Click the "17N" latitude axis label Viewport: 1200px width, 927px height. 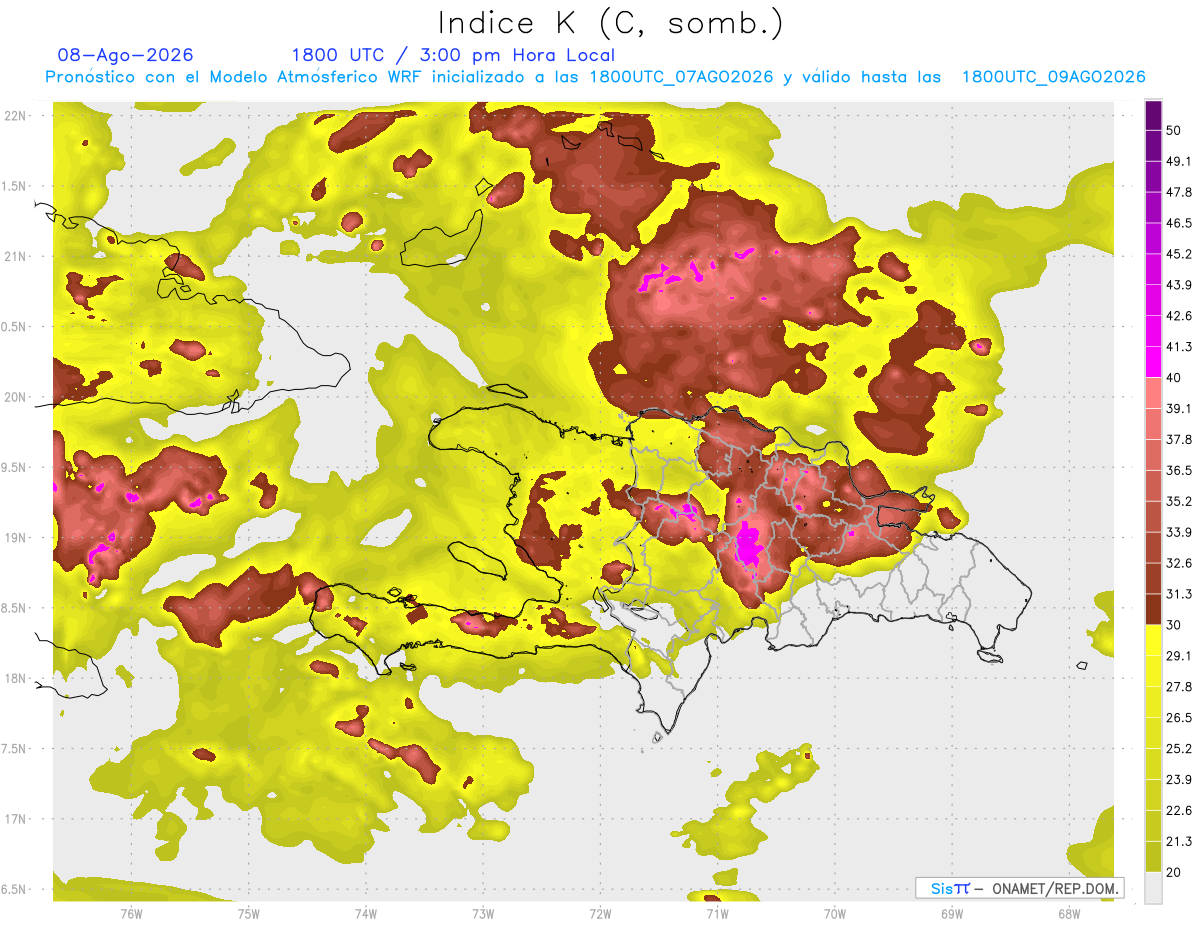click(17, 819)
